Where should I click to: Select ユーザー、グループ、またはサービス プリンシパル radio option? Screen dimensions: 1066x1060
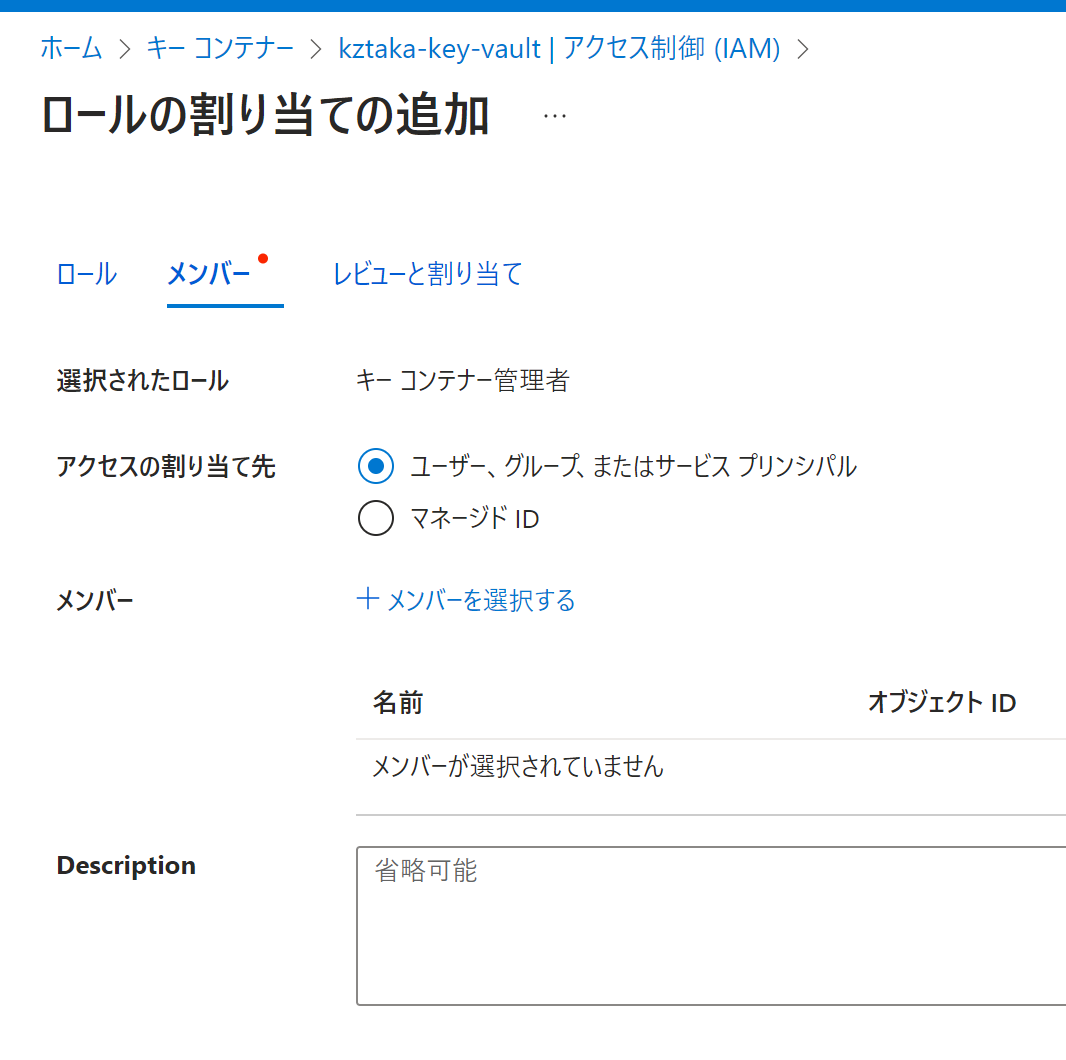(x=375, y=466)
